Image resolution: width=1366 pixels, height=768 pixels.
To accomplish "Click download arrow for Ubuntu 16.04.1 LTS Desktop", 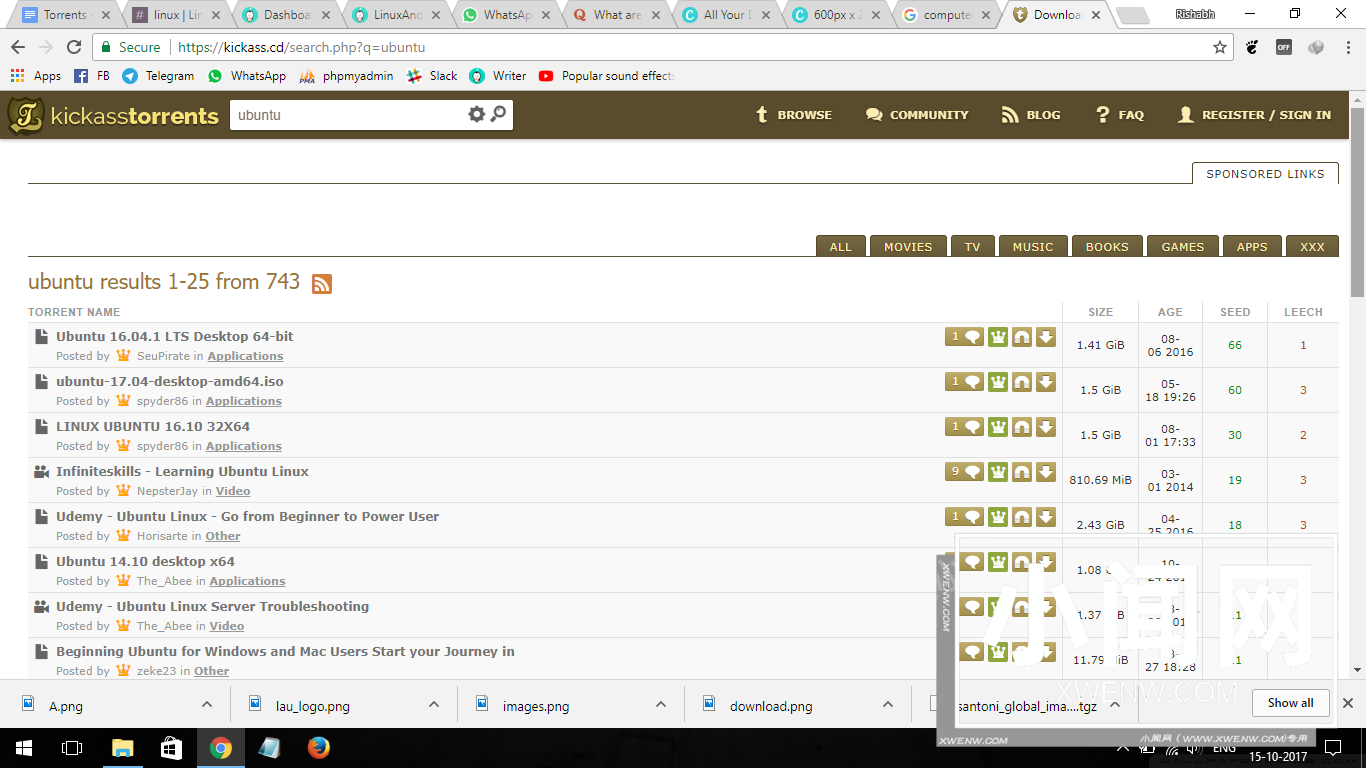I will (x=1046, y=337).
